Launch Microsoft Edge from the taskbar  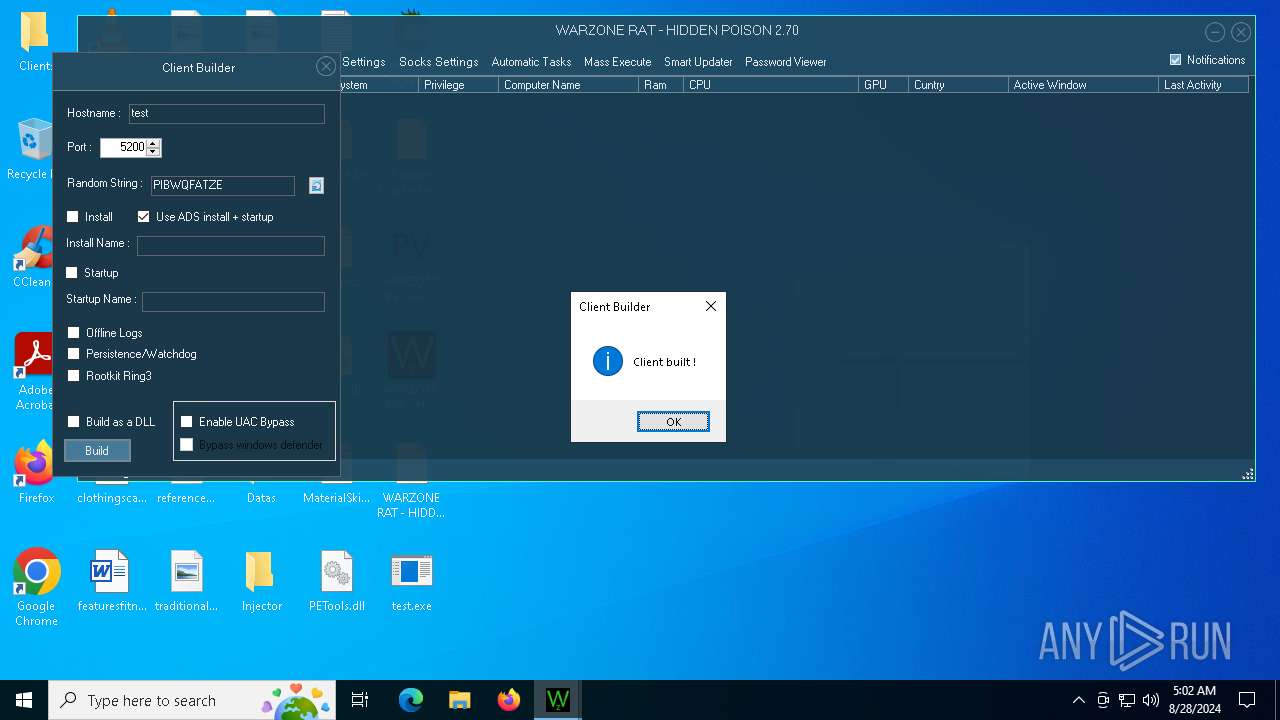411,700
